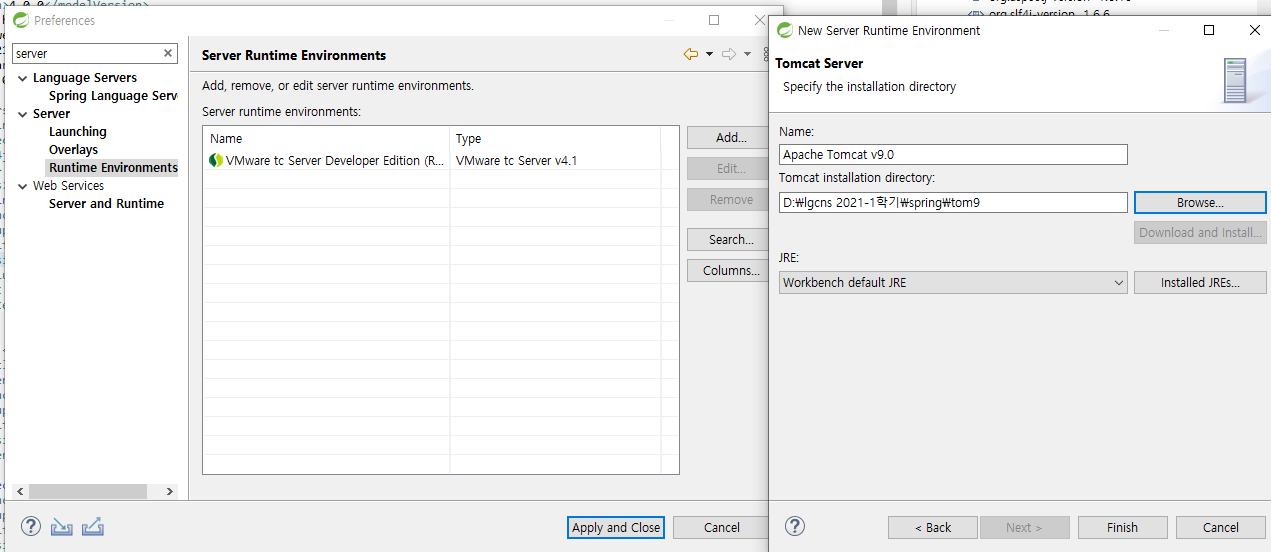This screenshot has width=1271, height=552.
Task: Collapse Server tree node
Action: (x=23, y=114)
